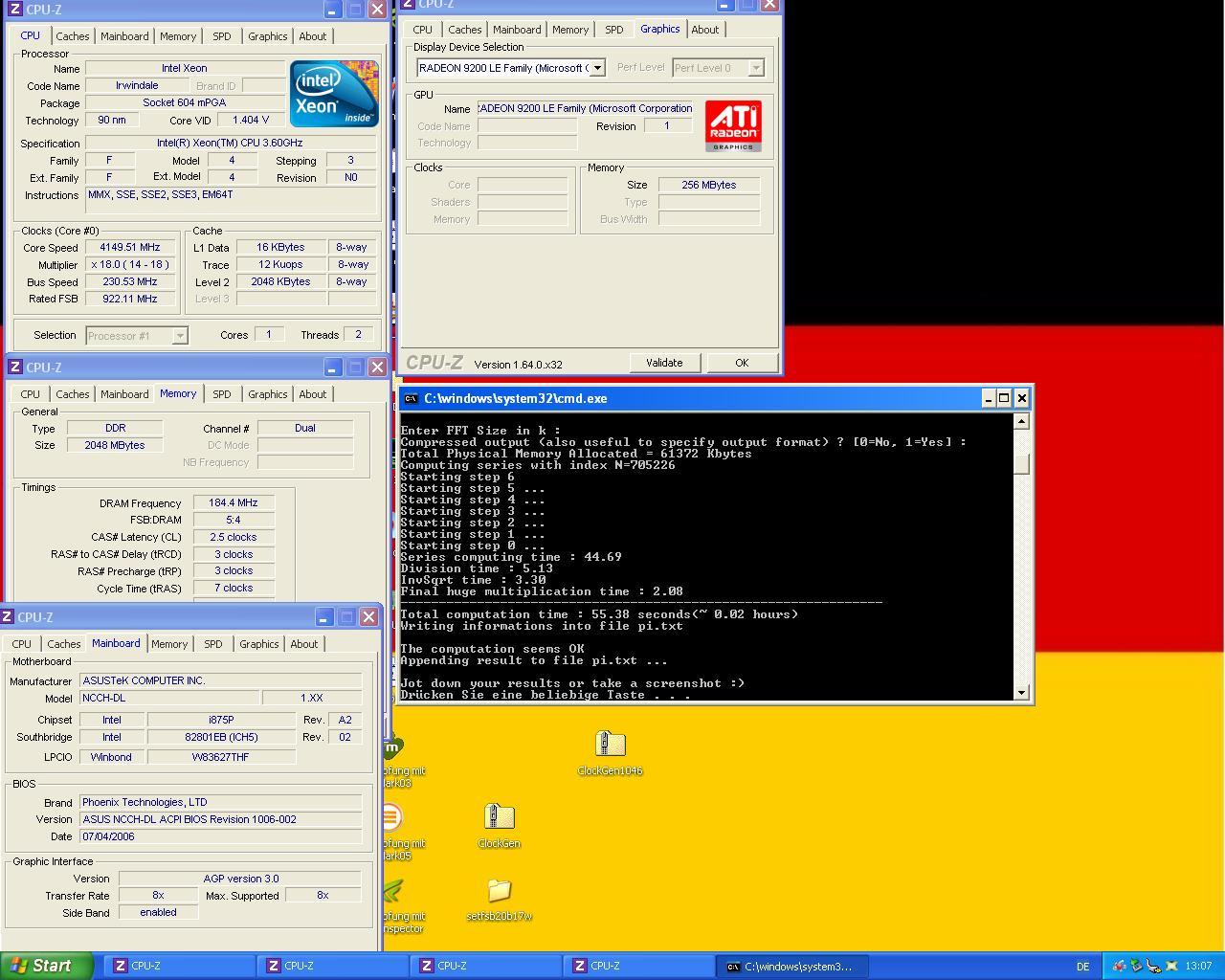Screen dimensions: 1225x980
Task: Click the Bus Speed value 230.53 MHz
Action: coord(130,281)
